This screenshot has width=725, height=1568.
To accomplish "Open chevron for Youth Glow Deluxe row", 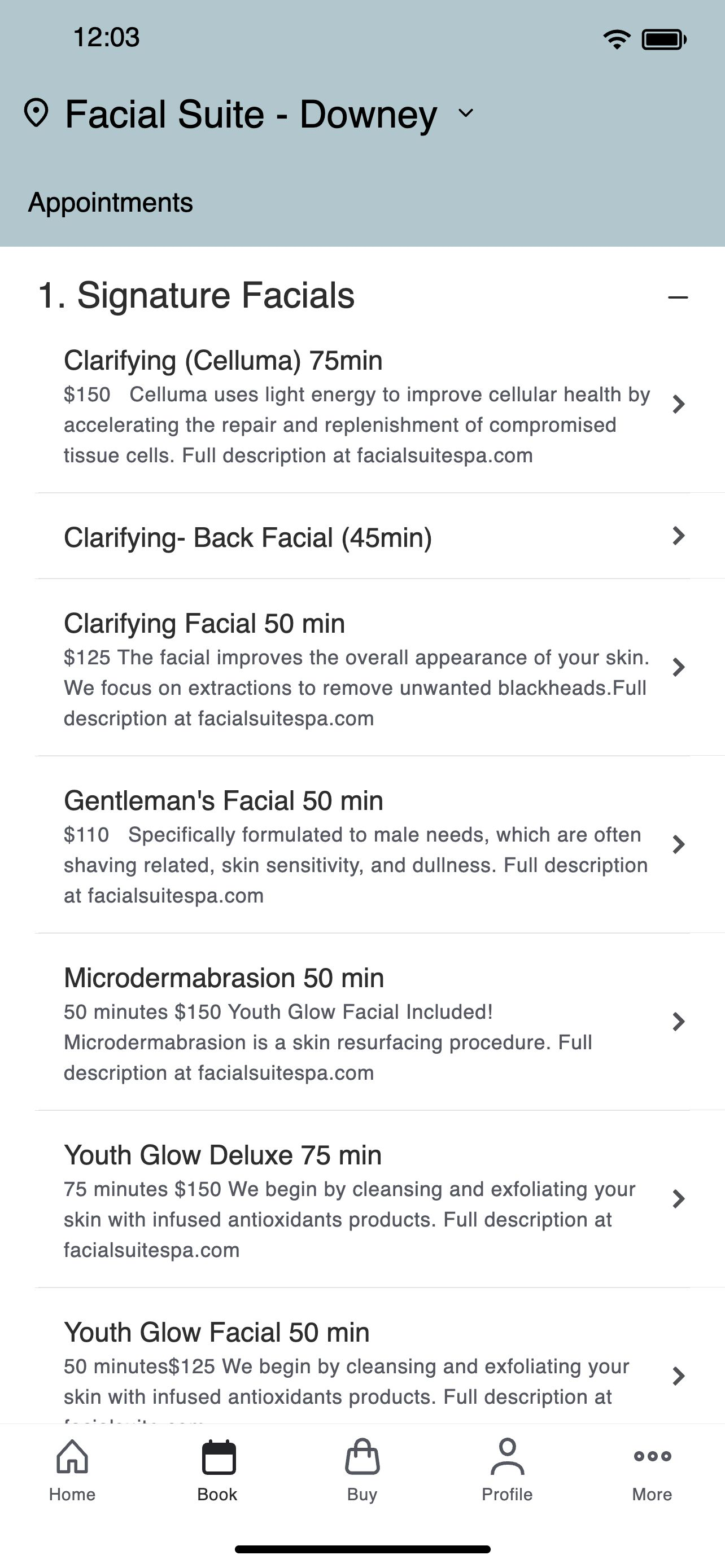I will tap(678, 1199).
